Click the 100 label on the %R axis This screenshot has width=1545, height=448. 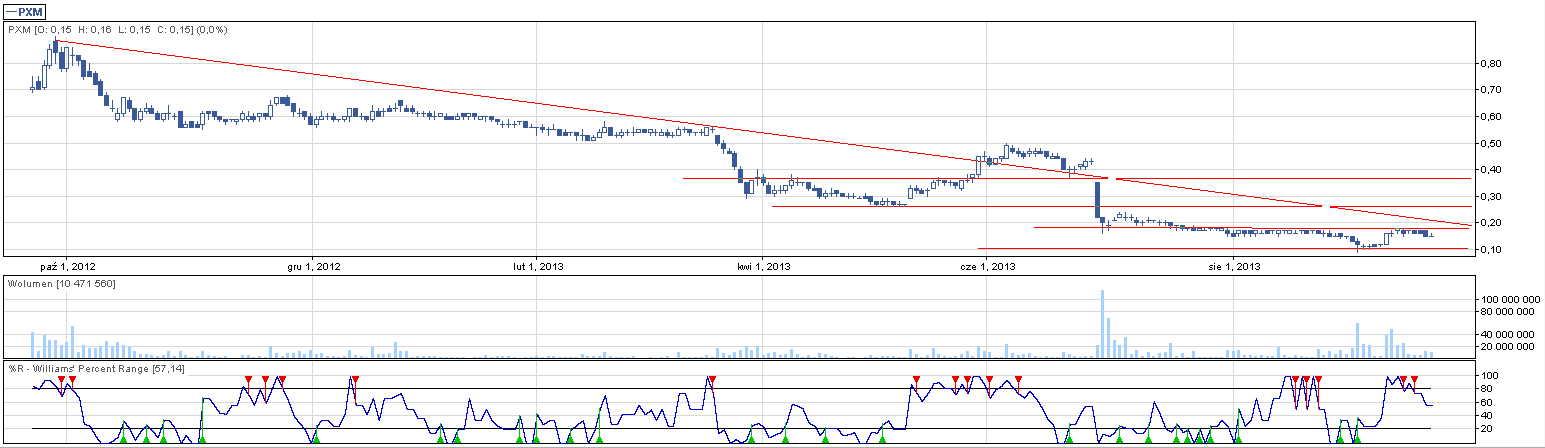click(x=1488, y=376)
